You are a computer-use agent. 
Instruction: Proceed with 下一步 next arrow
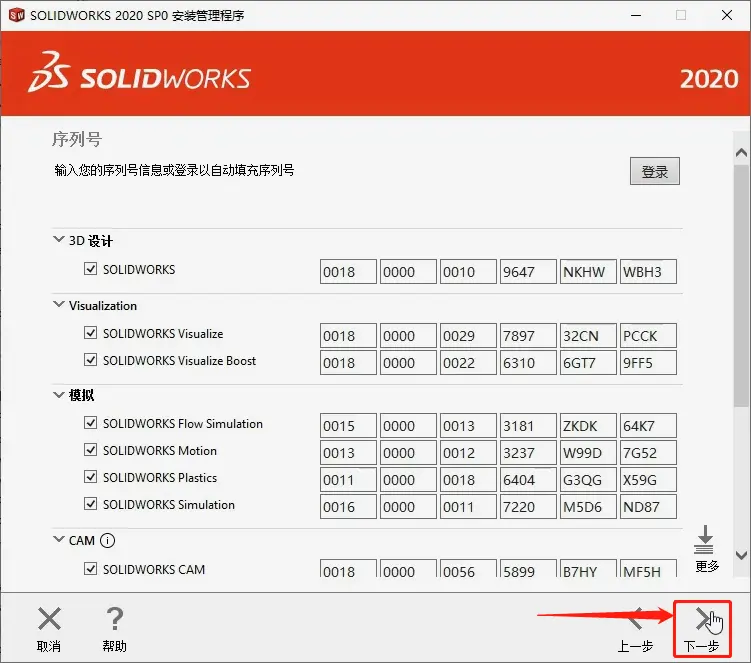703,618
